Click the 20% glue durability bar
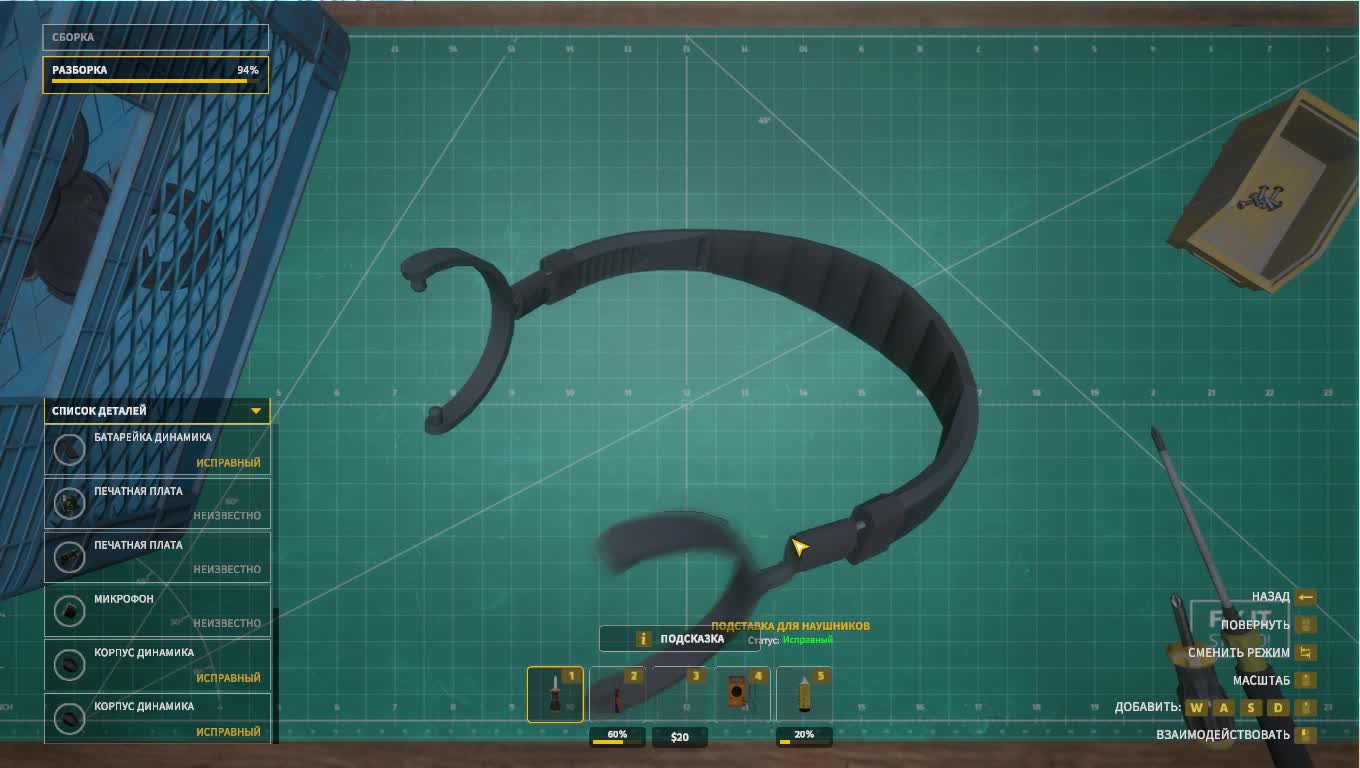 [804, 737]
